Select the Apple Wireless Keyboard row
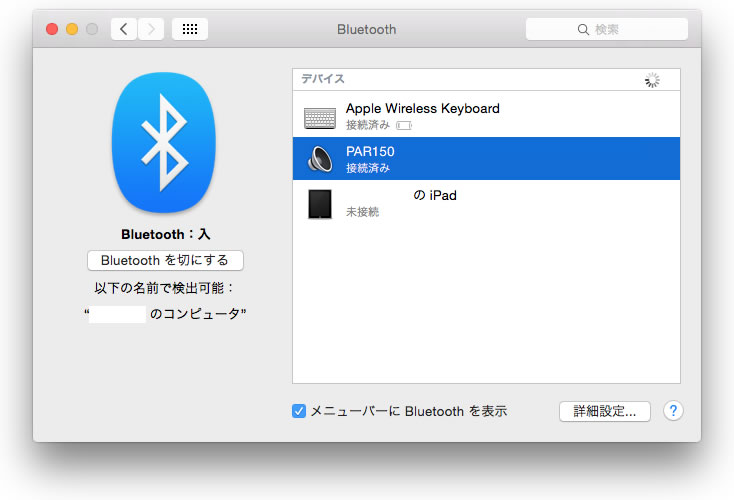Image resolution: width=734 pixels, height=500 pixels. click(x=486, y=115)
